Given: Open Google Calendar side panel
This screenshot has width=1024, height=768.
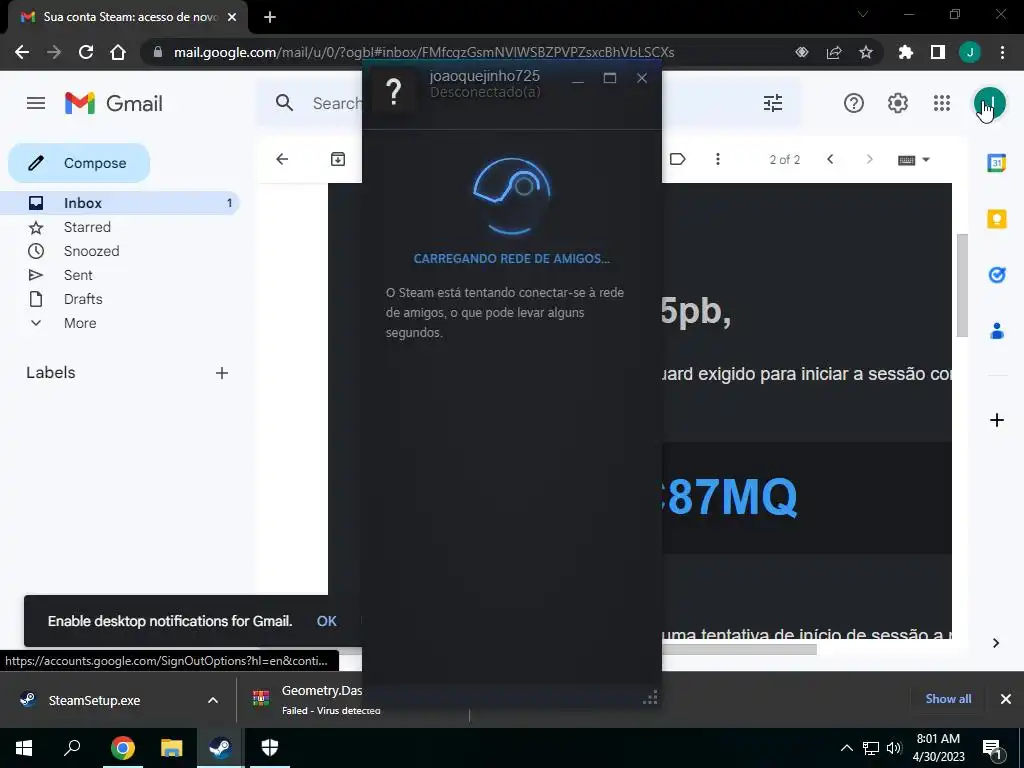Looking at the screenshot, I should pyautogui.click(x=997, y=163).
